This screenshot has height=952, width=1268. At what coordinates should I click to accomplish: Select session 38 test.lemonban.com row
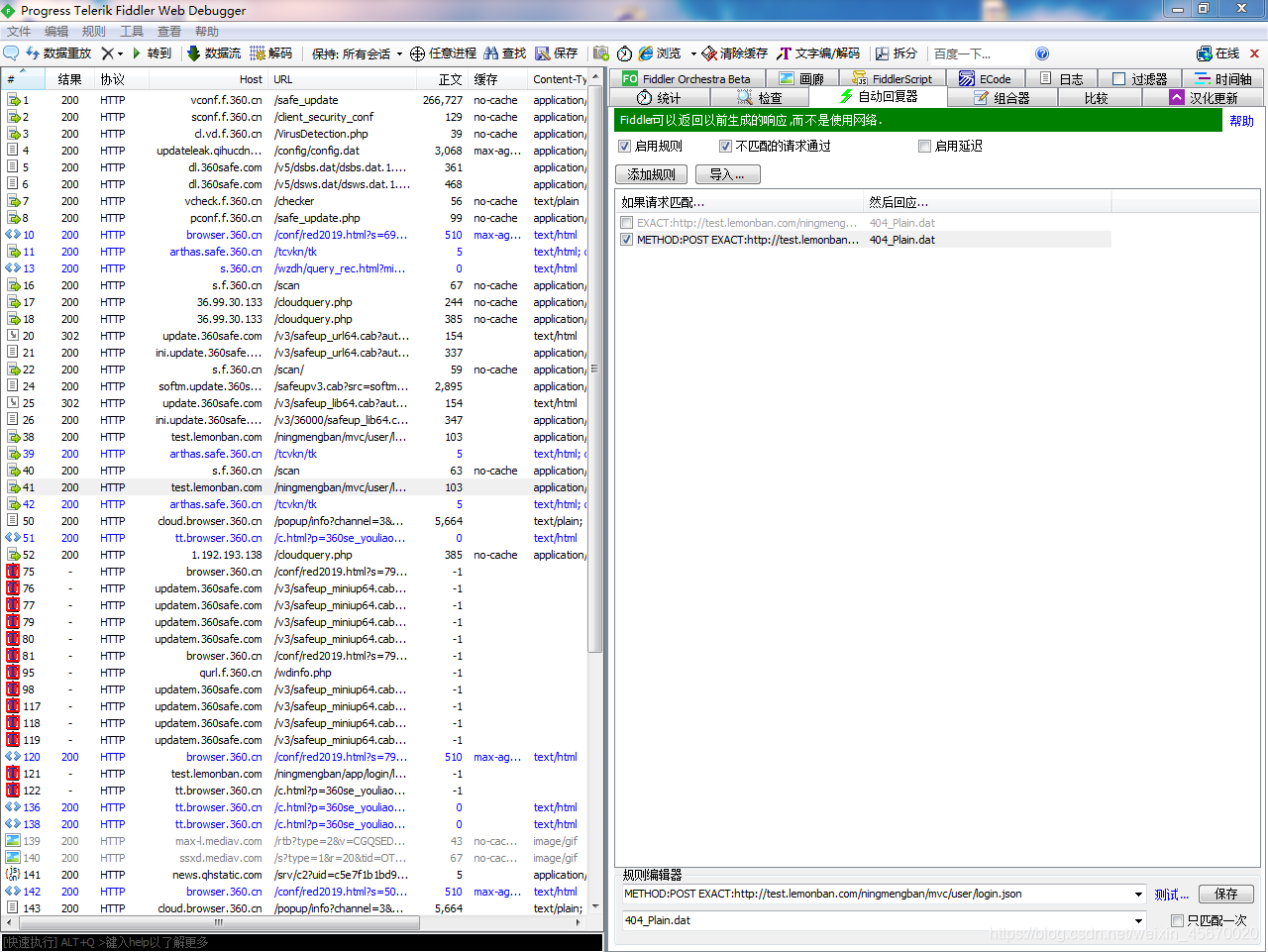click(x=295, y=437)
